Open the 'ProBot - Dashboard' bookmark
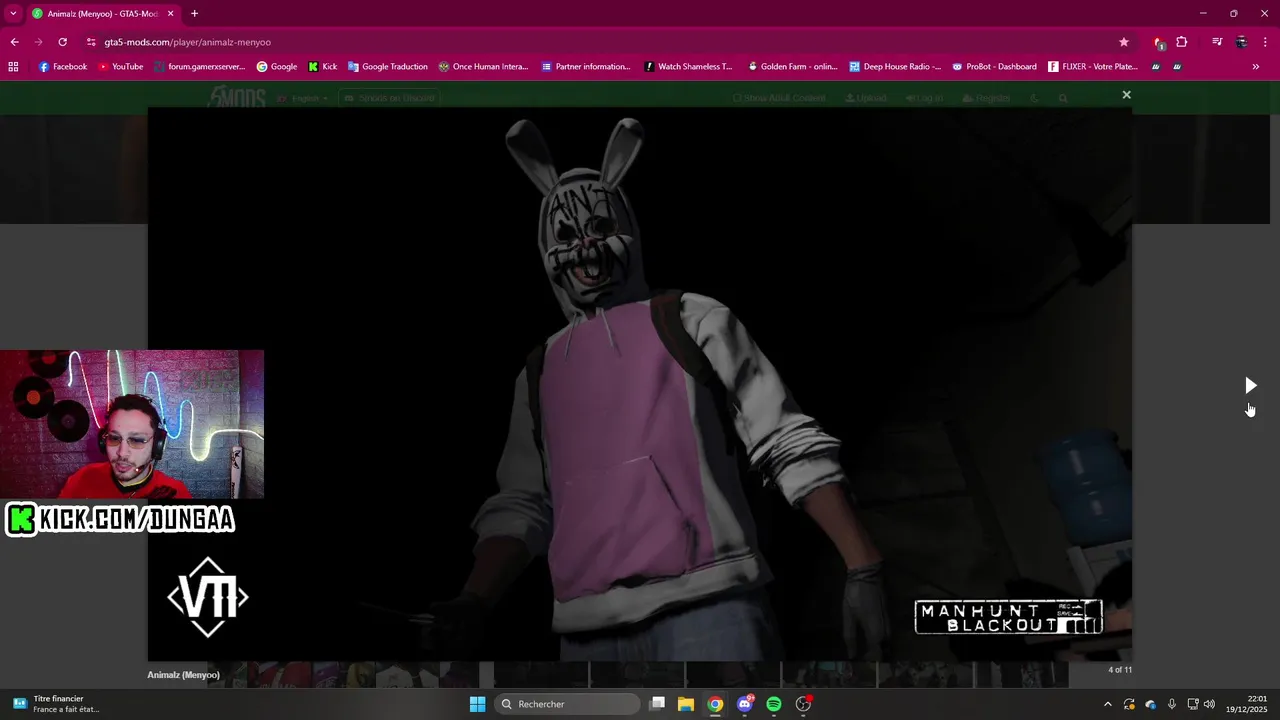Viewport: 1280px width, 720px height. click(994, 67)
